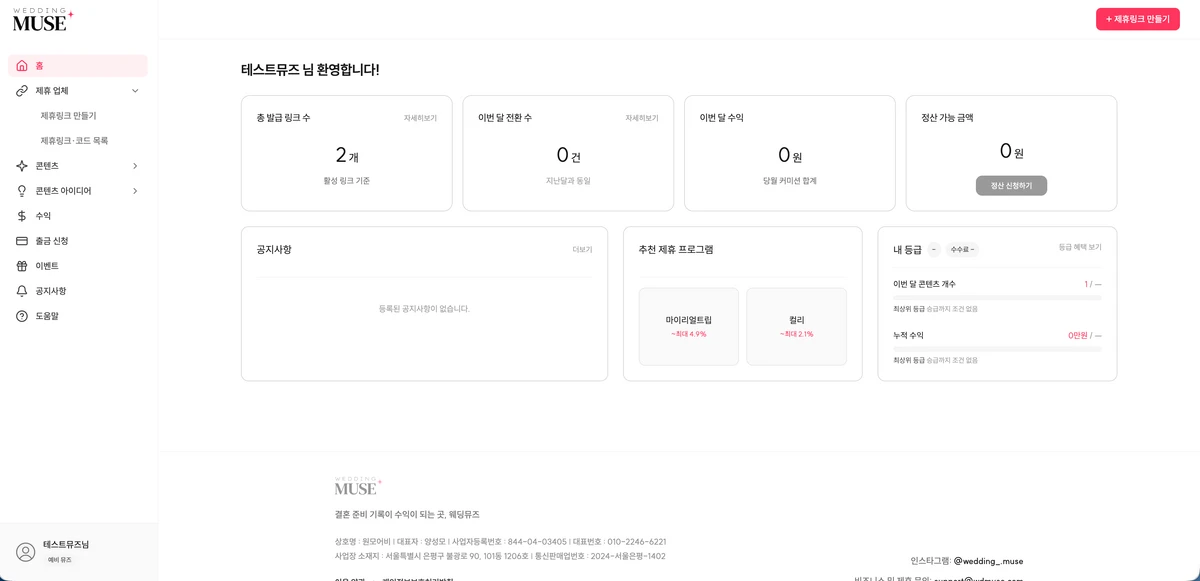Image resolution: width=1200 pixels, height=581 pixels.
Task: Click the footer Wedding Muse logo
Action: pos(358,486)
